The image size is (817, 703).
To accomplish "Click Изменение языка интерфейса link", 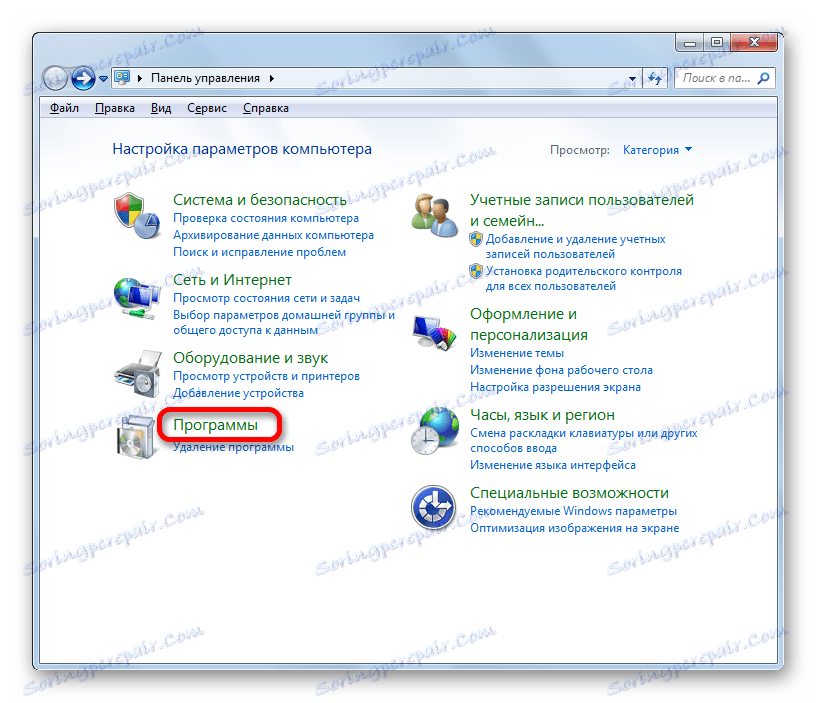I will click(x=553, y=465).
